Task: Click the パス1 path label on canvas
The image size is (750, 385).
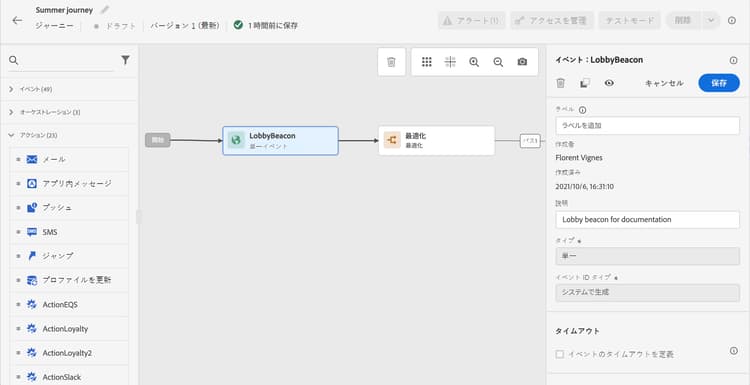Action: pos(530,141)
